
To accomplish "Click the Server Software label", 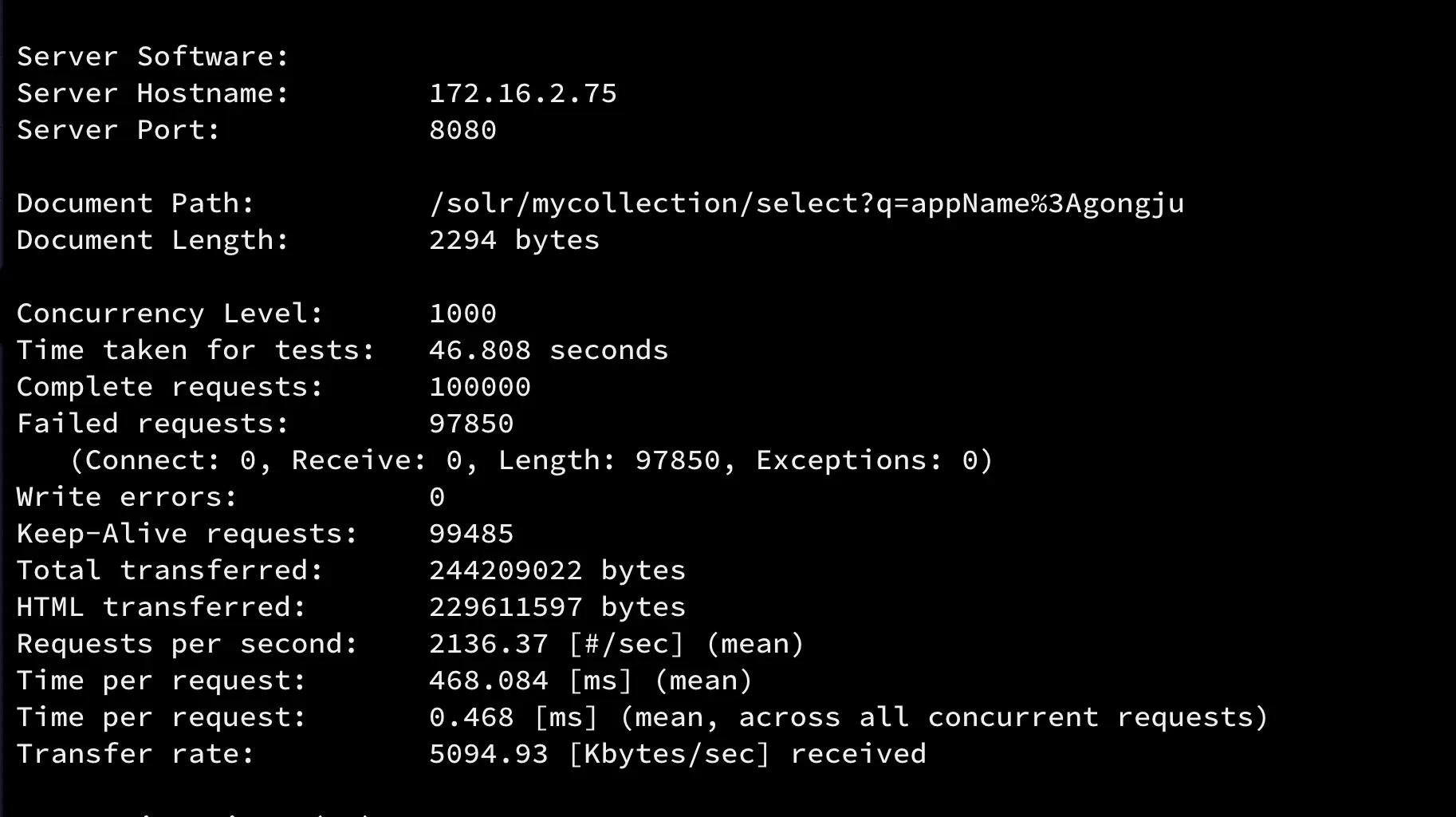I will [152, 57].
